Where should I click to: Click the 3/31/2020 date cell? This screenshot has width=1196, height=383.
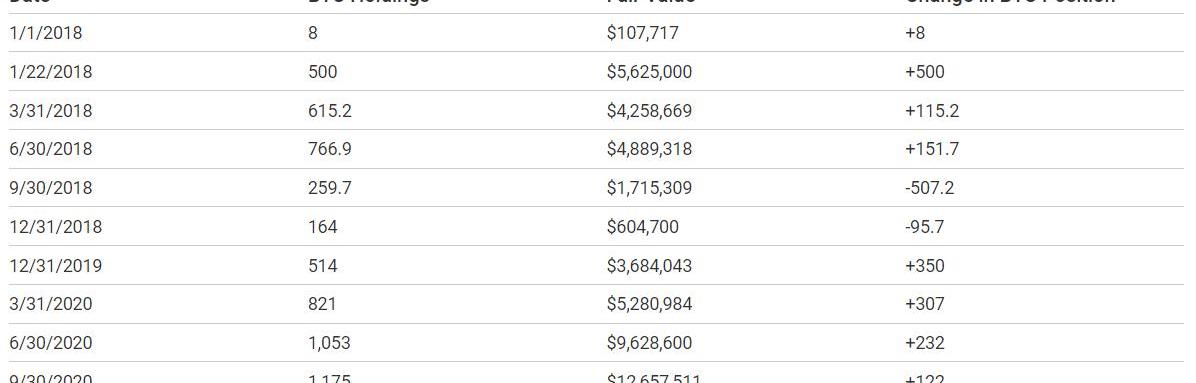50,304
